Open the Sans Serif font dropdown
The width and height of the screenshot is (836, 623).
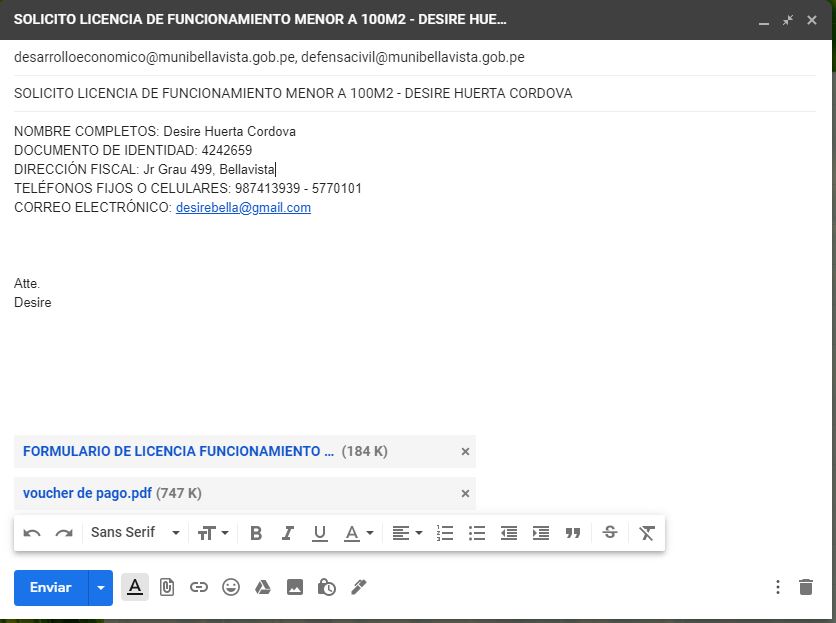pos(135,532)
